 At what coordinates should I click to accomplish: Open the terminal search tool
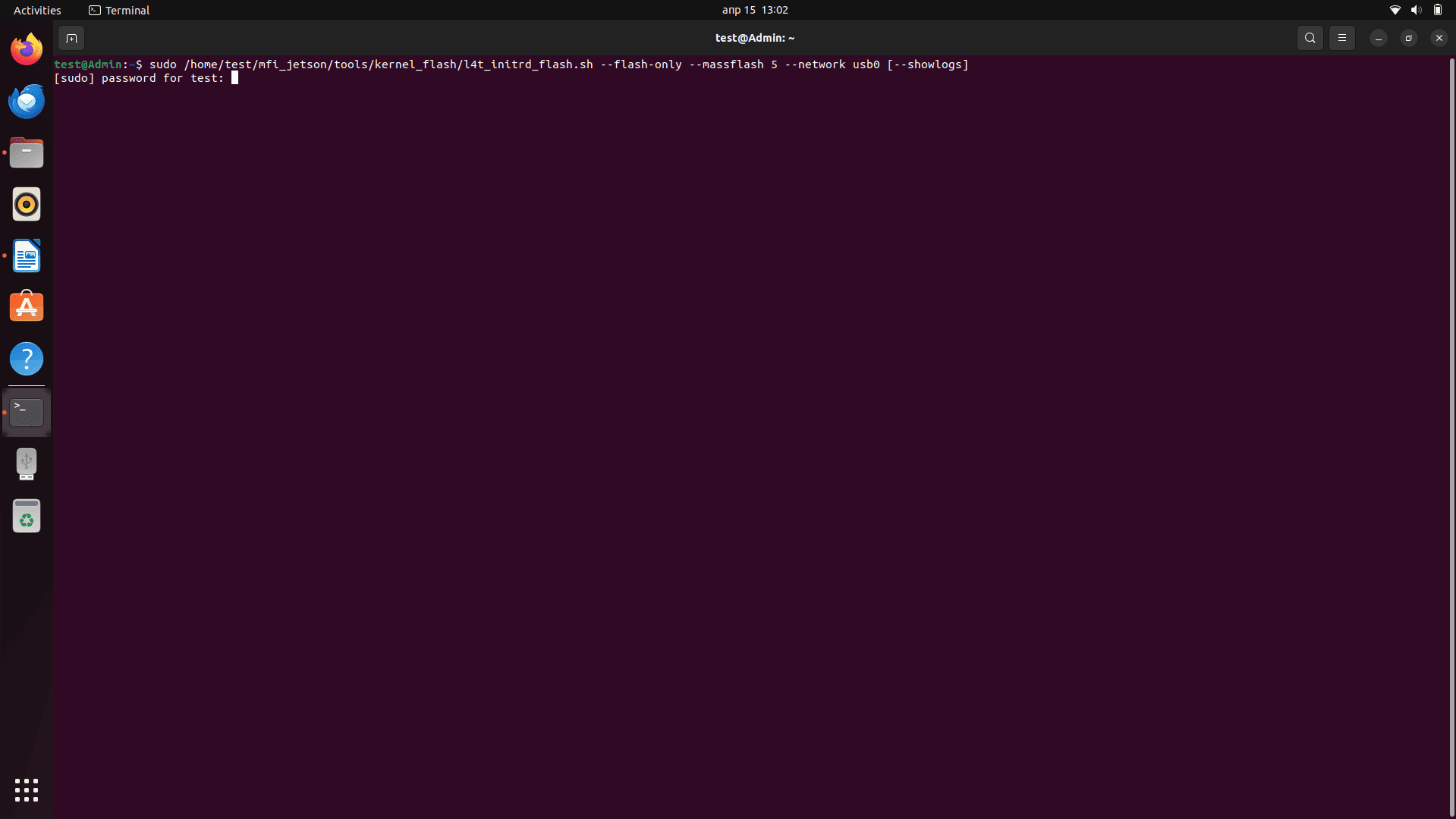[1310, 38]
